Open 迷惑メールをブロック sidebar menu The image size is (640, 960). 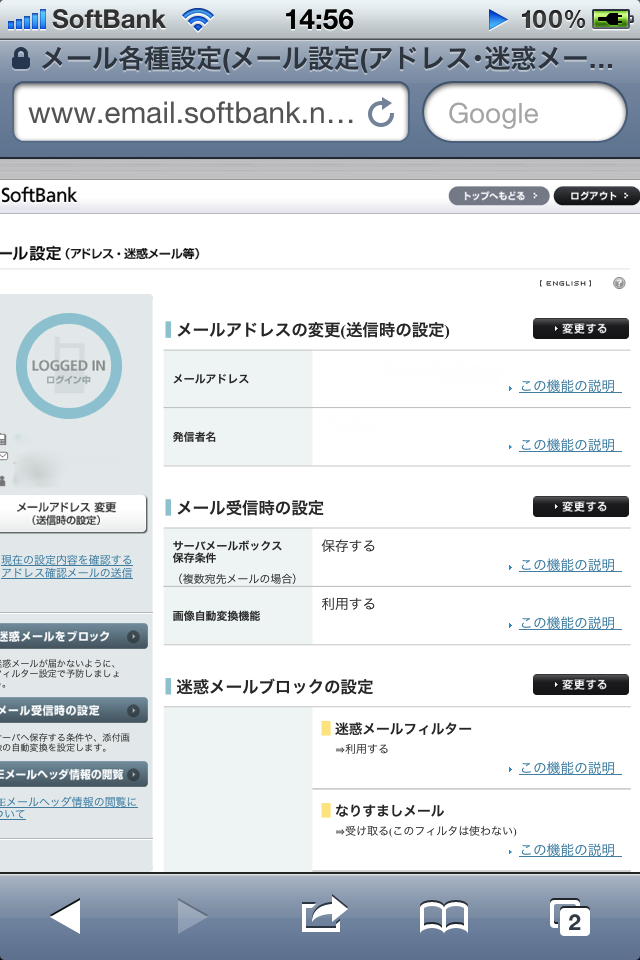click(x=73, y=637)
